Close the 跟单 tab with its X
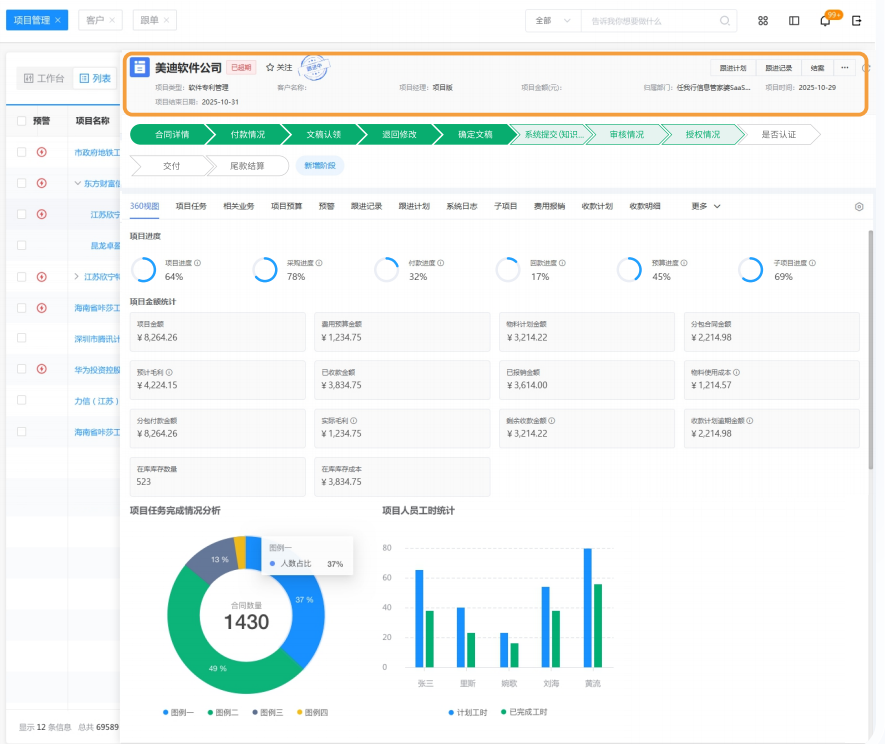The height and width of the screenshot is (744, 885). tap(167, 20)
